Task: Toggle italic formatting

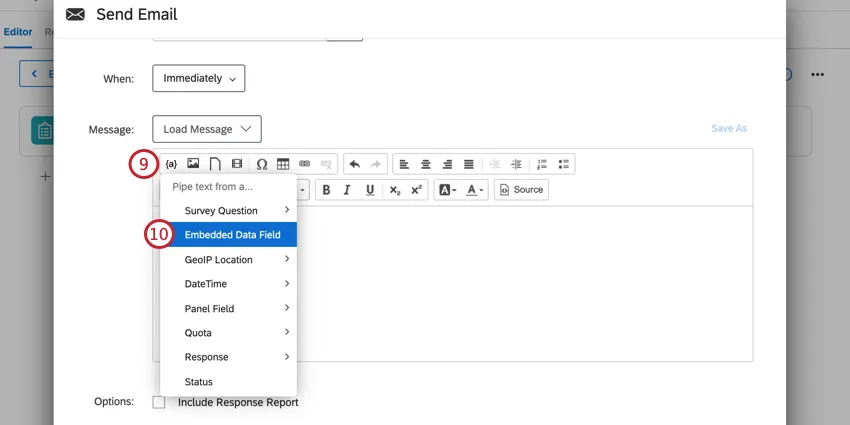Action: (x=347, y=190)
